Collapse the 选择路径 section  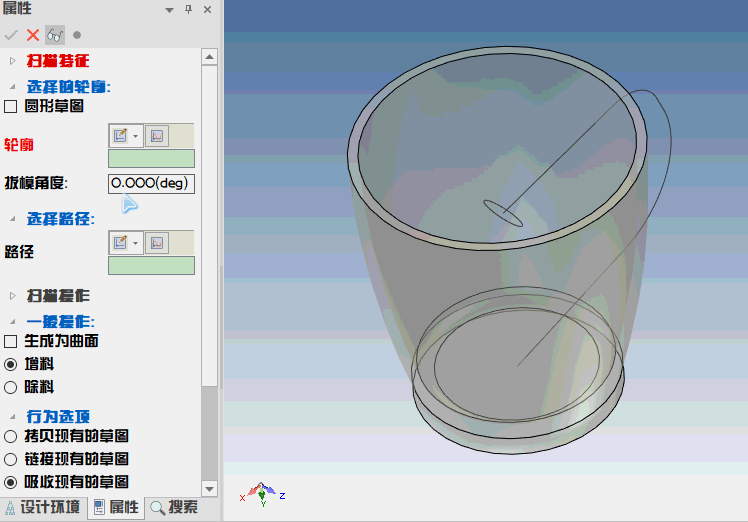click(x=13, y=219)
